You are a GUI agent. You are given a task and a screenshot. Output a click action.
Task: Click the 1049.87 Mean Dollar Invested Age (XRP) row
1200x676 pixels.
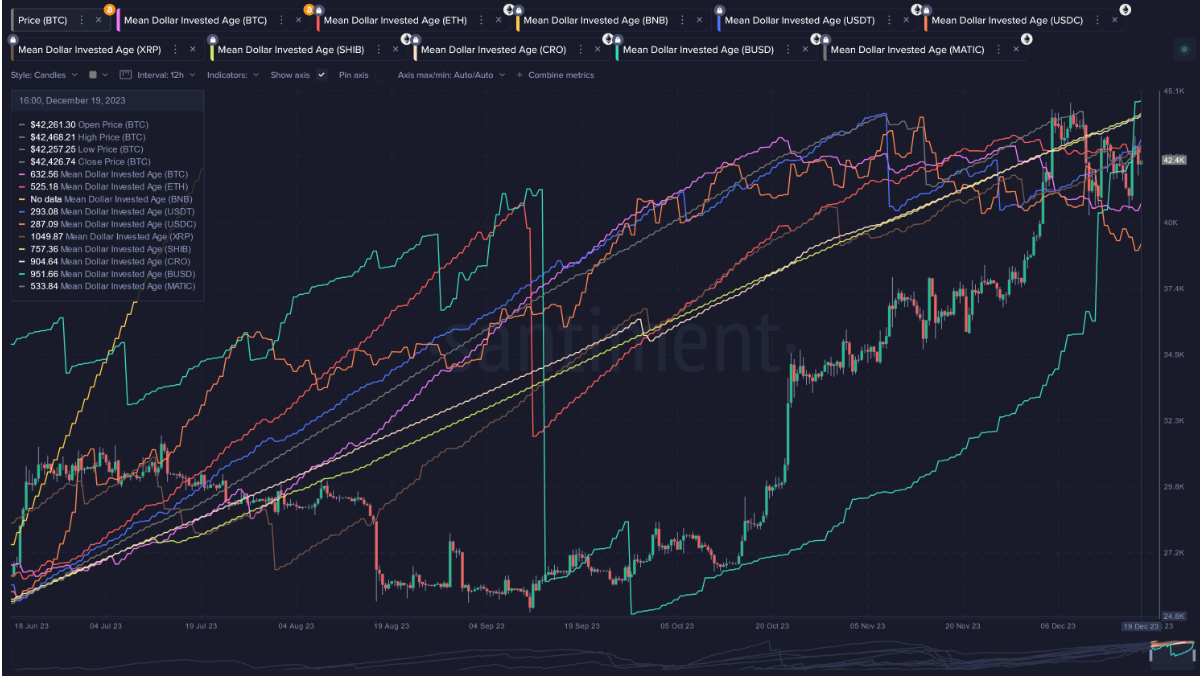coord(106,236)
